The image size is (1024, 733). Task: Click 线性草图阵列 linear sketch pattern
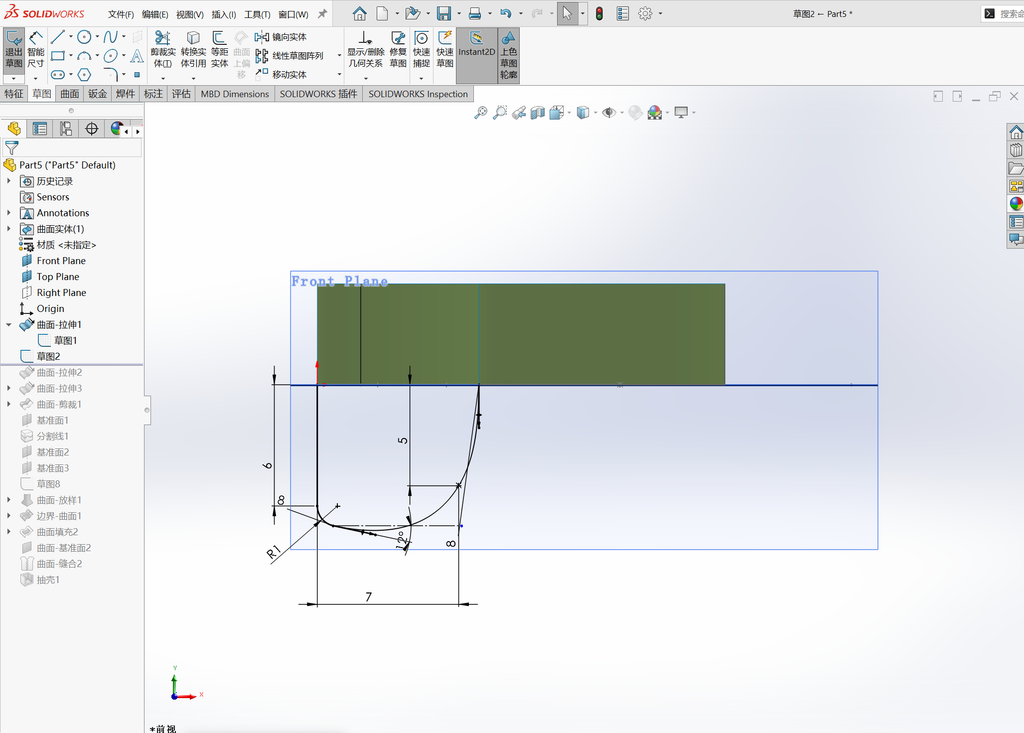pos(289,56)
